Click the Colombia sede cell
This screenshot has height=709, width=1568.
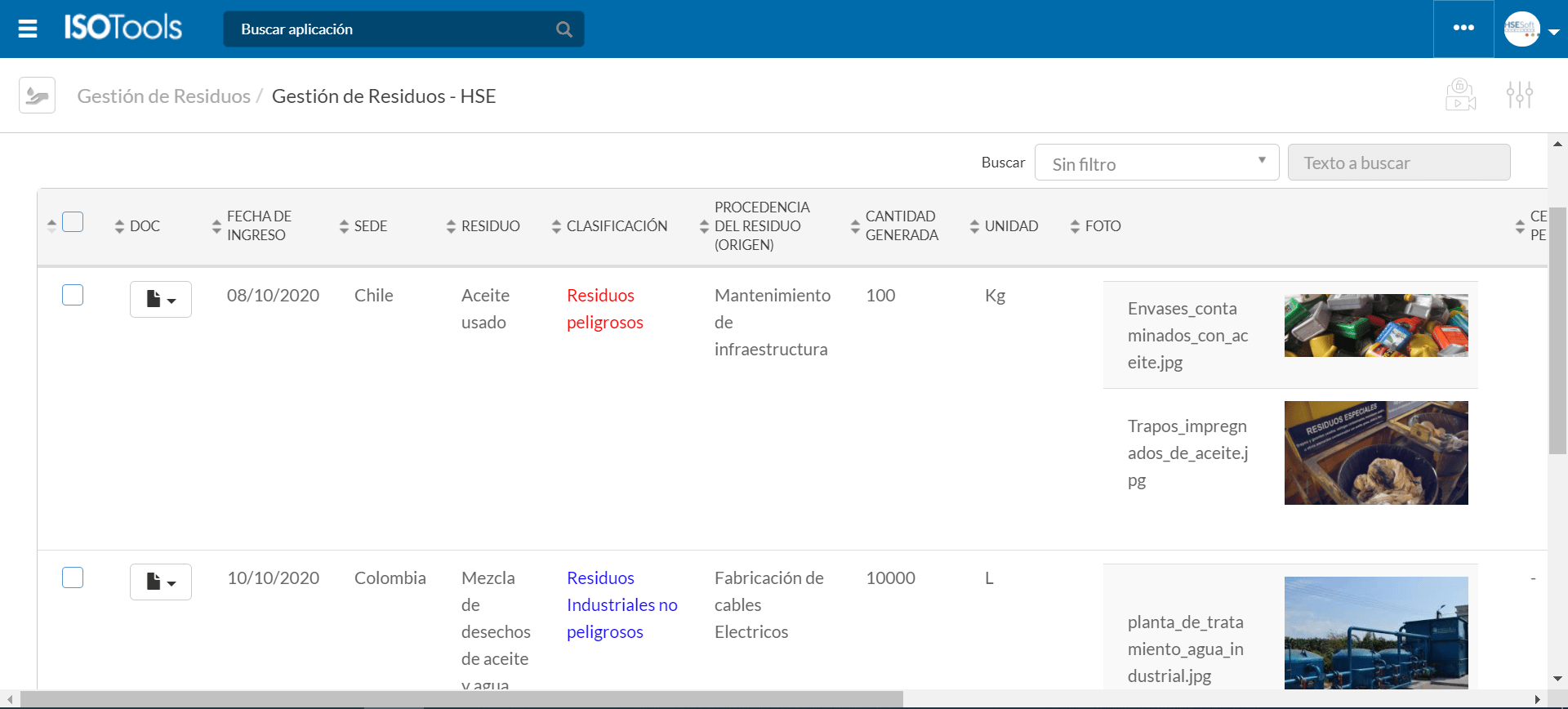(x=390, y=577)
